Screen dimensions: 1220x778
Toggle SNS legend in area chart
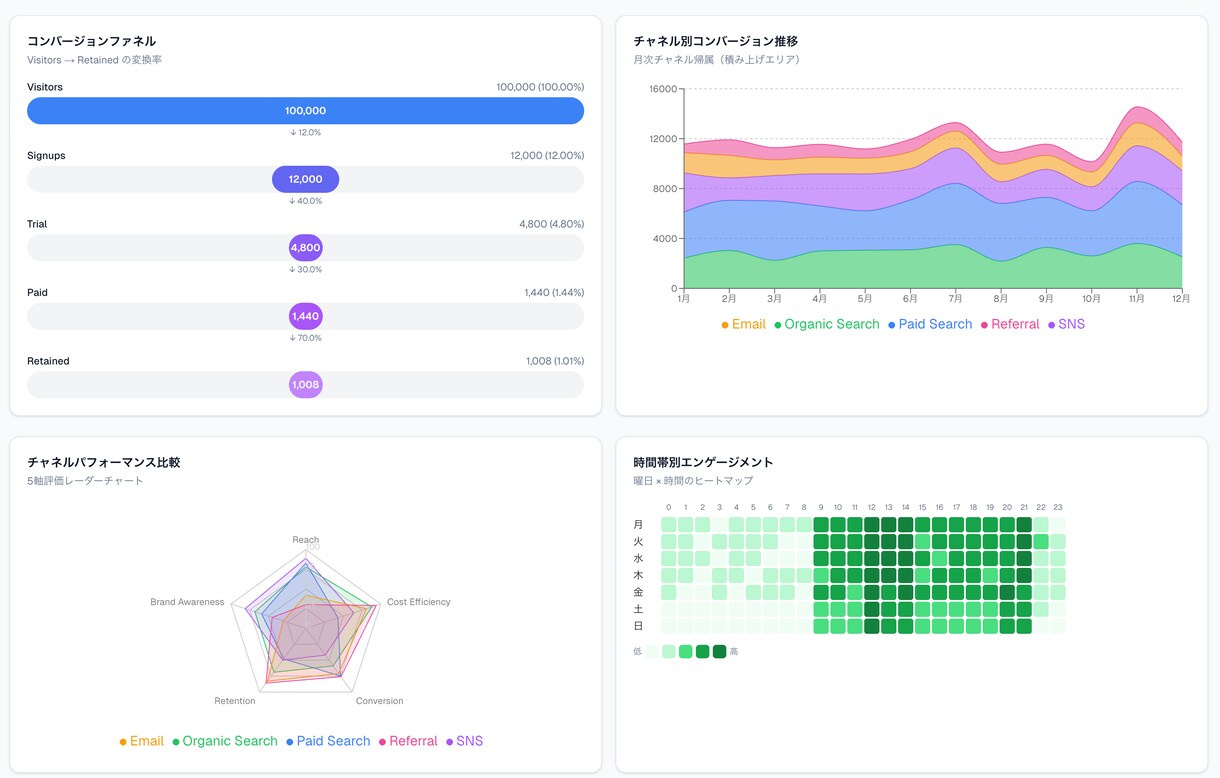pos(1066,324)
